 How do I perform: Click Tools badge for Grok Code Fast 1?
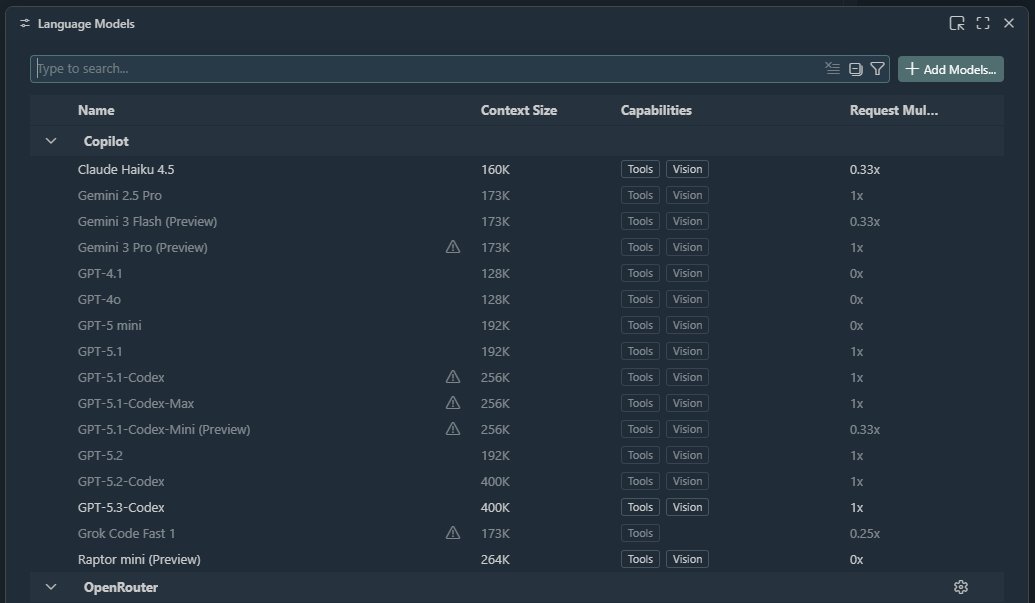(x=640, y=533)
